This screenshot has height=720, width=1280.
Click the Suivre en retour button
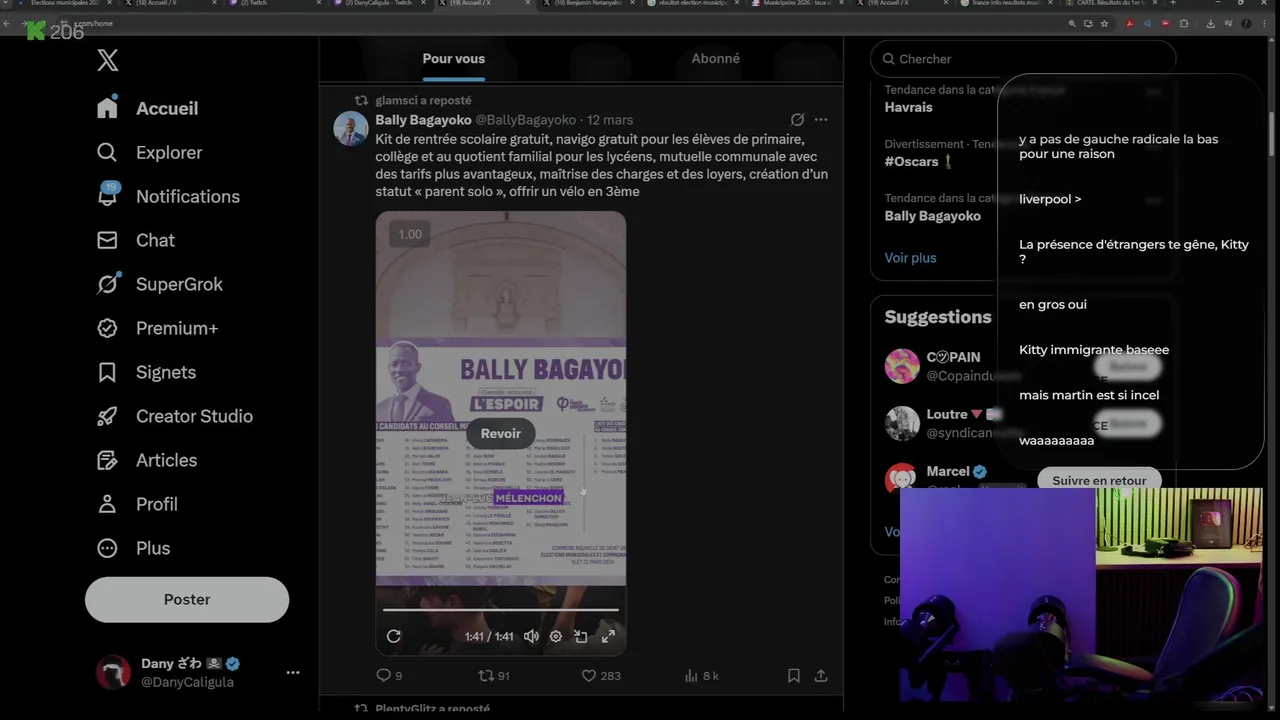[x=1099, y=481]
